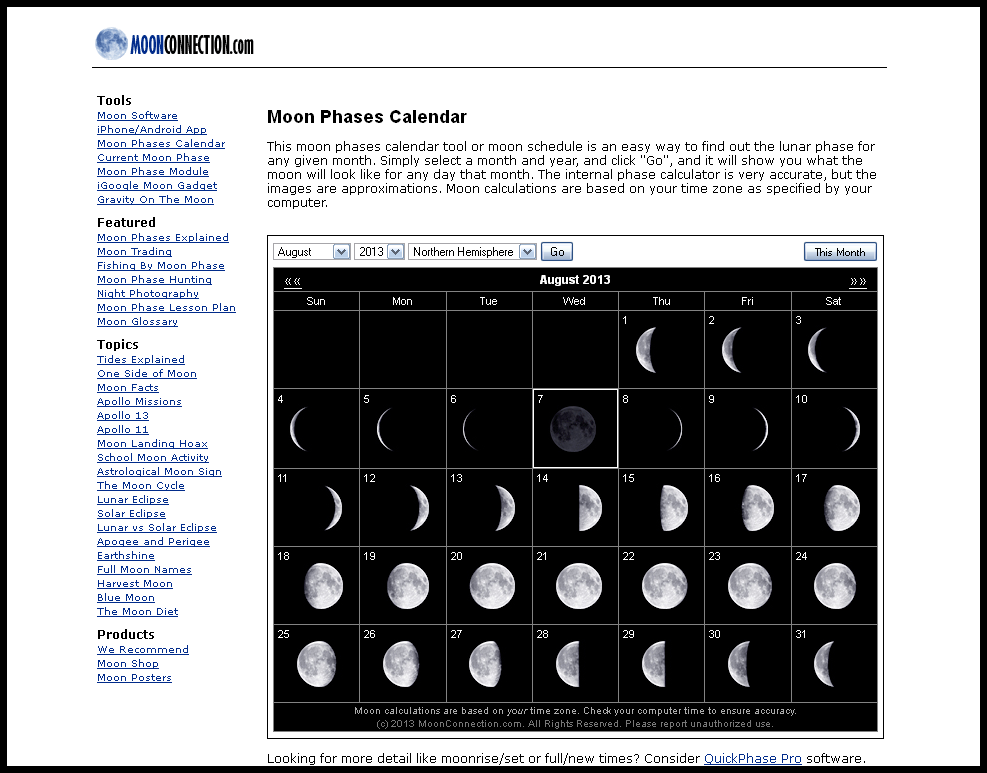The image size is (987, 773).
Task: Open the year dropdown showing 2013
Action: tap(379, 252)
